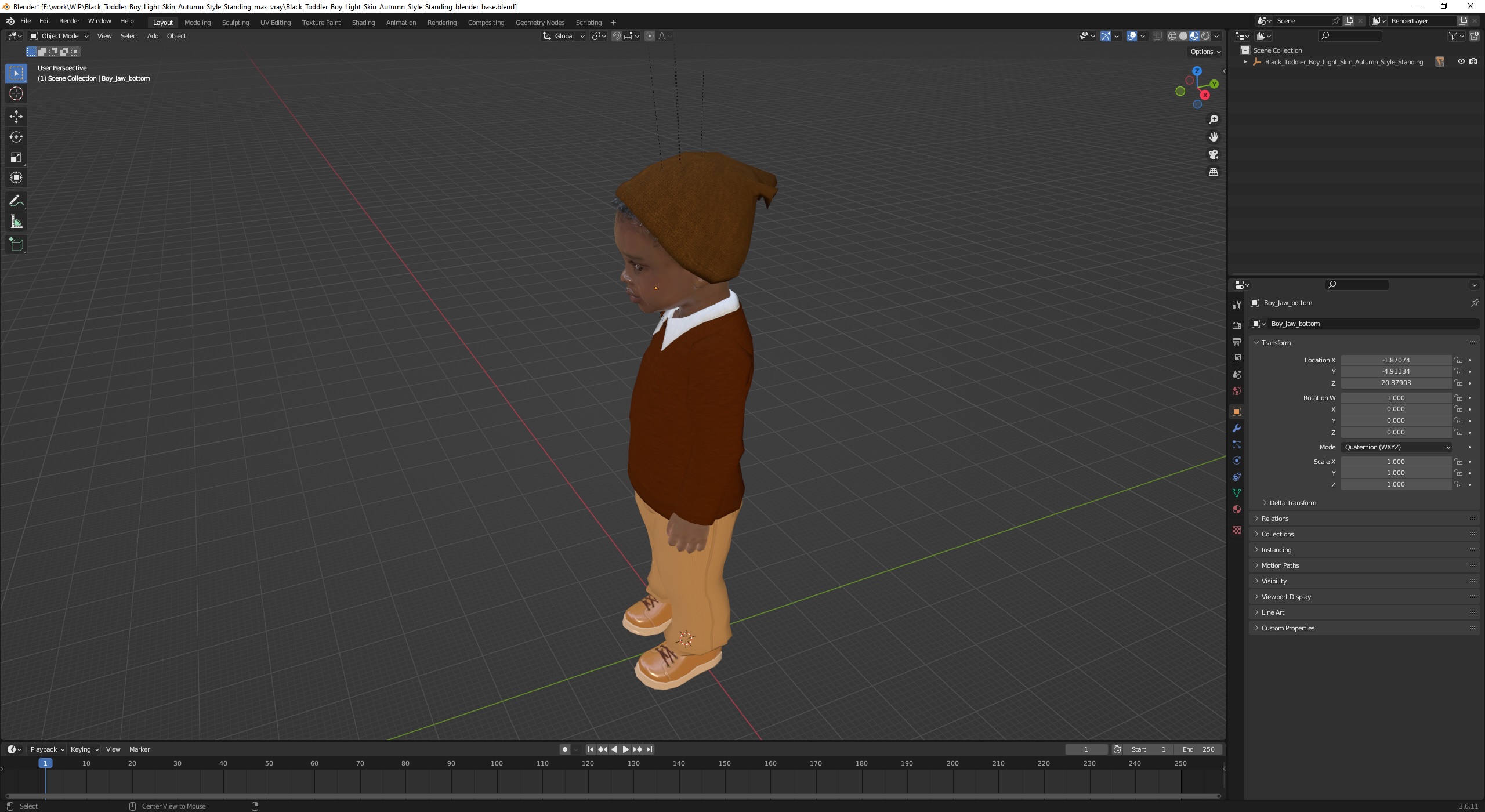Viewport: 1485px width, 812px height.
Task: Switch perspective/orthographic with grid gizmo
Action: [1213, 172]
